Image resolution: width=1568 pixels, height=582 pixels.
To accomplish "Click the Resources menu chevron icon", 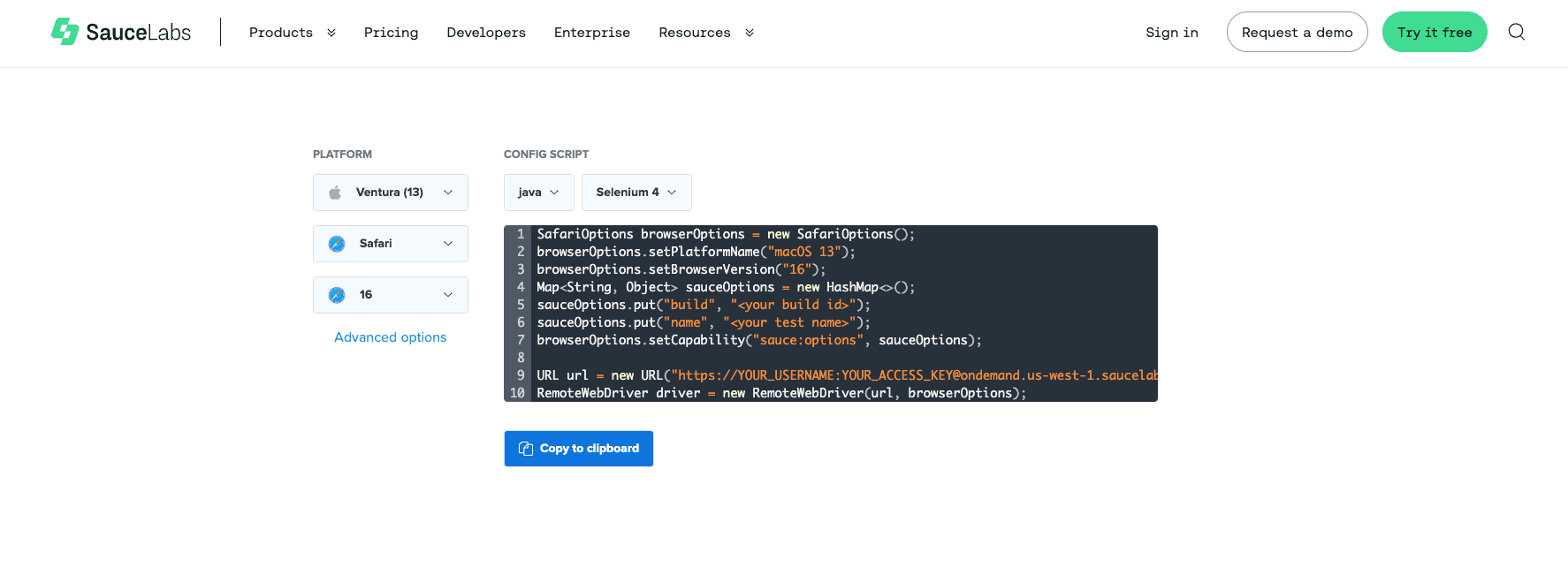I will [750, 33].
